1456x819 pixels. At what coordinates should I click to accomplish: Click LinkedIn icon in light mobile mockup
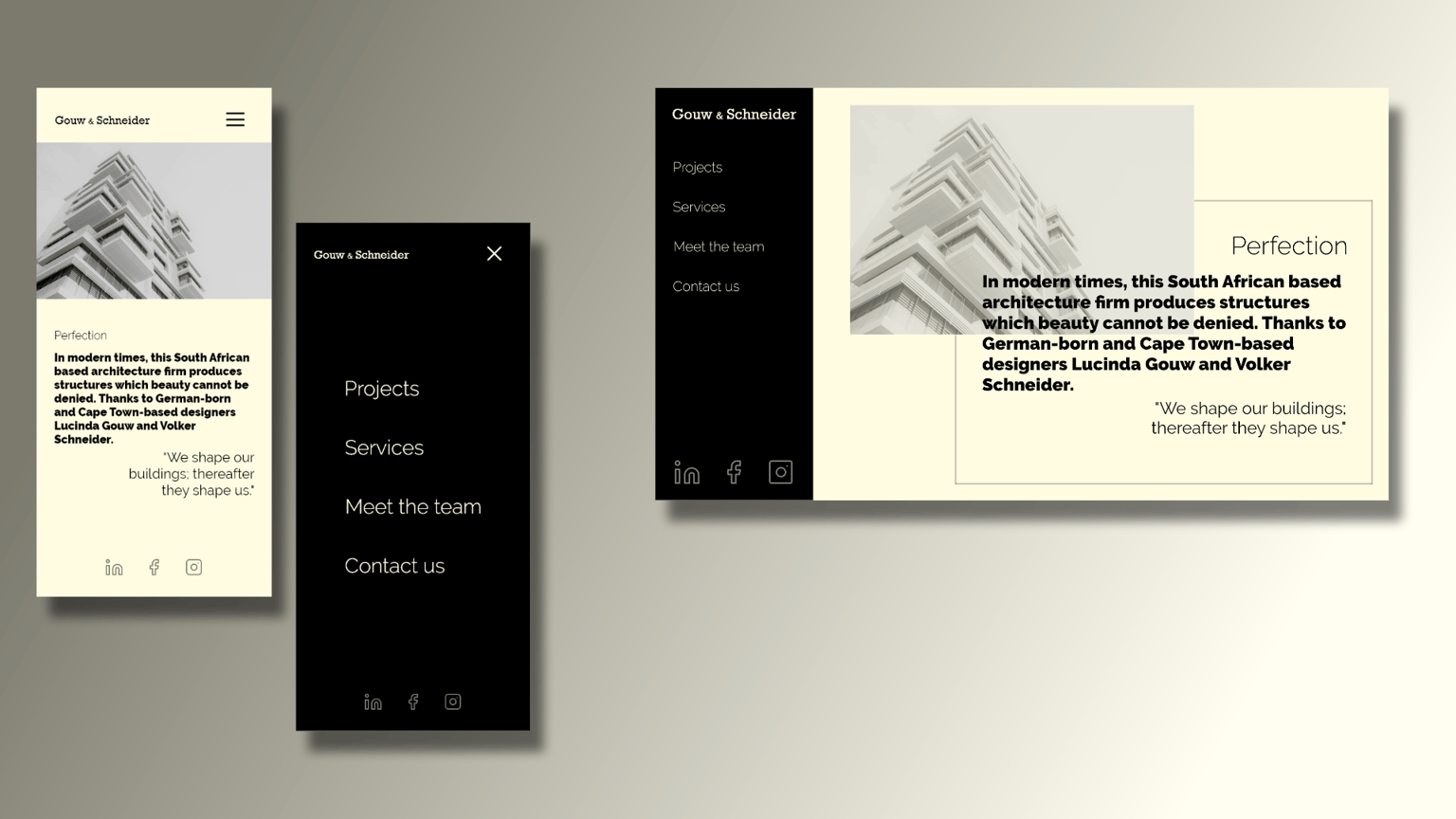114,567
